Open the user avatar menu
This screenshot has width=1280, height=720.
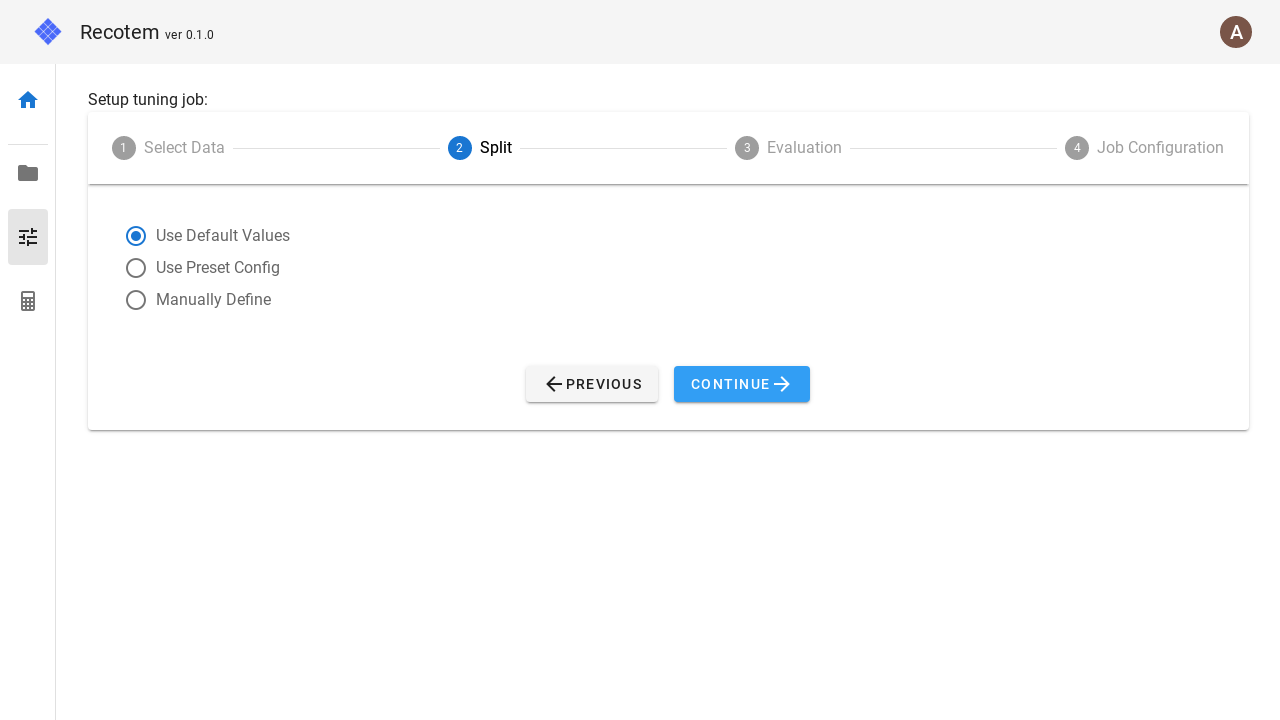point(1236,32)
